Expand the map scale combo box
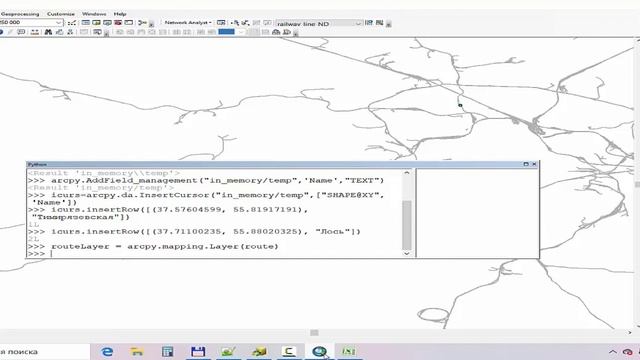The image size is (640, 360). (59, 22)
